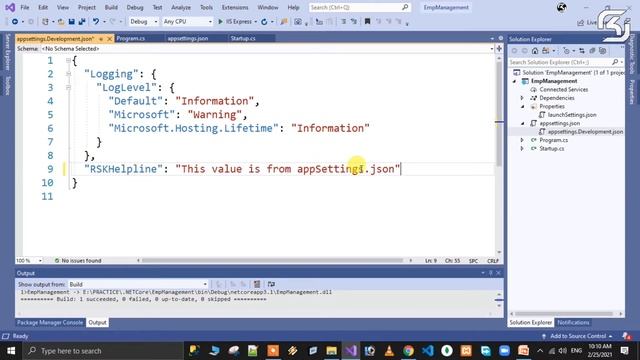Toggle Show All Files in Solution Explorer

tap(602, 51)
